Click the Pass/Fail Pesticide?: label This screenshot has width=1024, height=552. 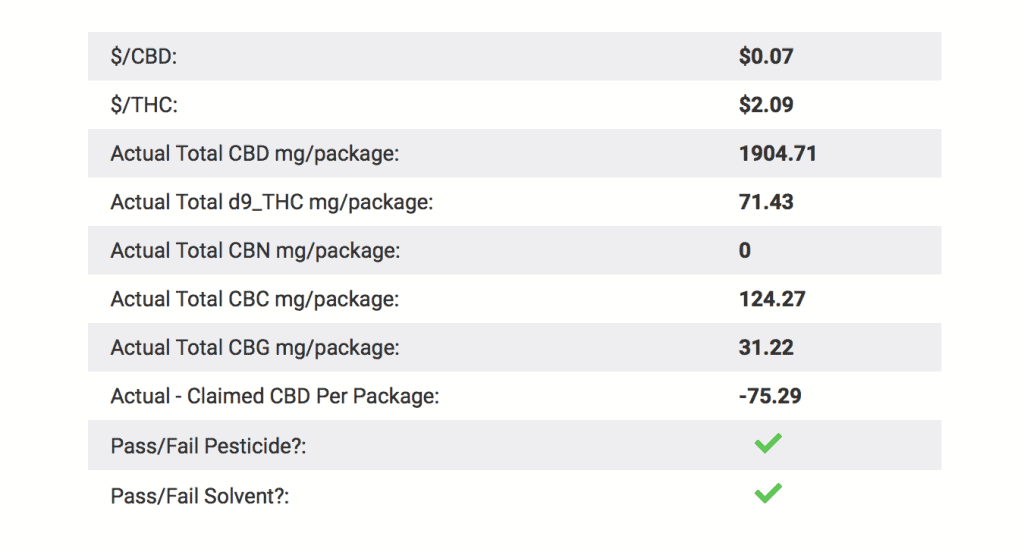click(208, 446)
